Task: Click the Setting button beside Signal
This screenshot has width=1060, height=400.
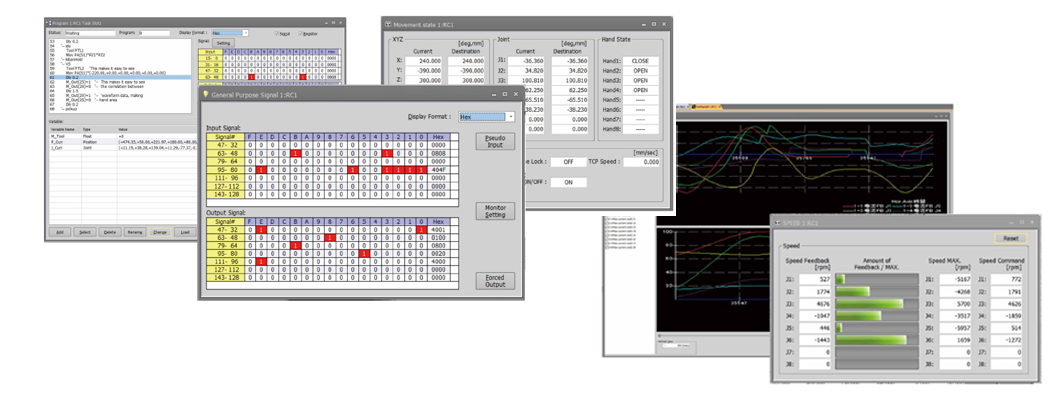Action: (x=224, y=43)
